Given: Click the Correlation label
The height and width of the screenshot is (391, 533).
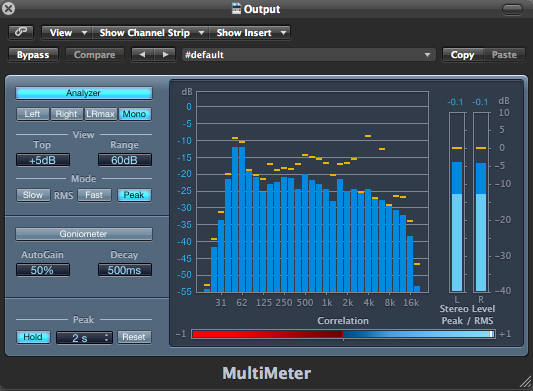Looking at the screenshot, I should tap(343, 321).
